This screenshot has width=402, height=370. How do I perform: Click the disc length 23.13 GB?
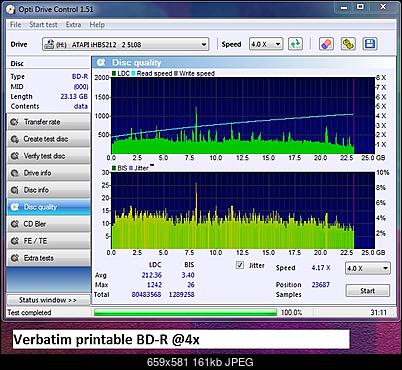click(74, 96)
